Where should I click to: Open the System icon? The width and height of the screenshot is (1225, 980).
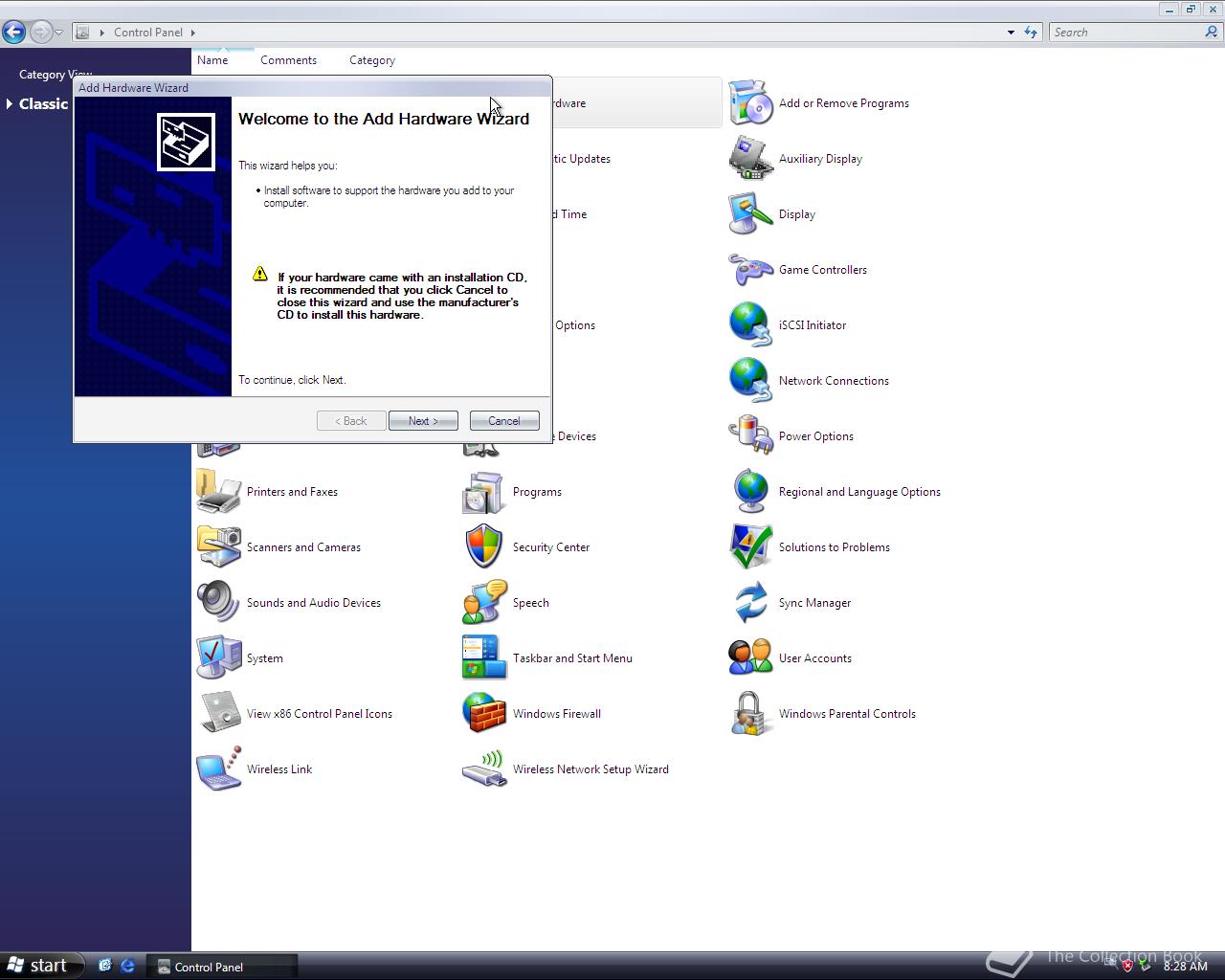(x=219, y=658)
